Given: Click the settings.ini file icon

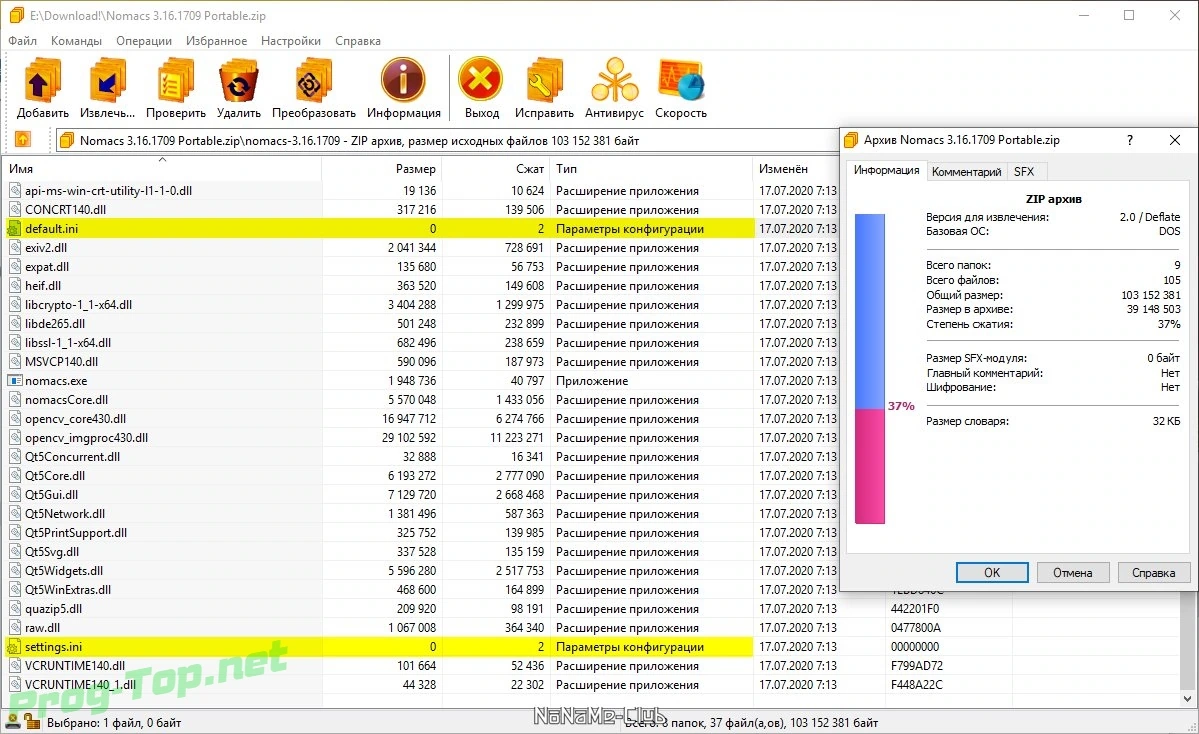Looking at the screenshot, I should pyautogui.click(x=15, y=647).
